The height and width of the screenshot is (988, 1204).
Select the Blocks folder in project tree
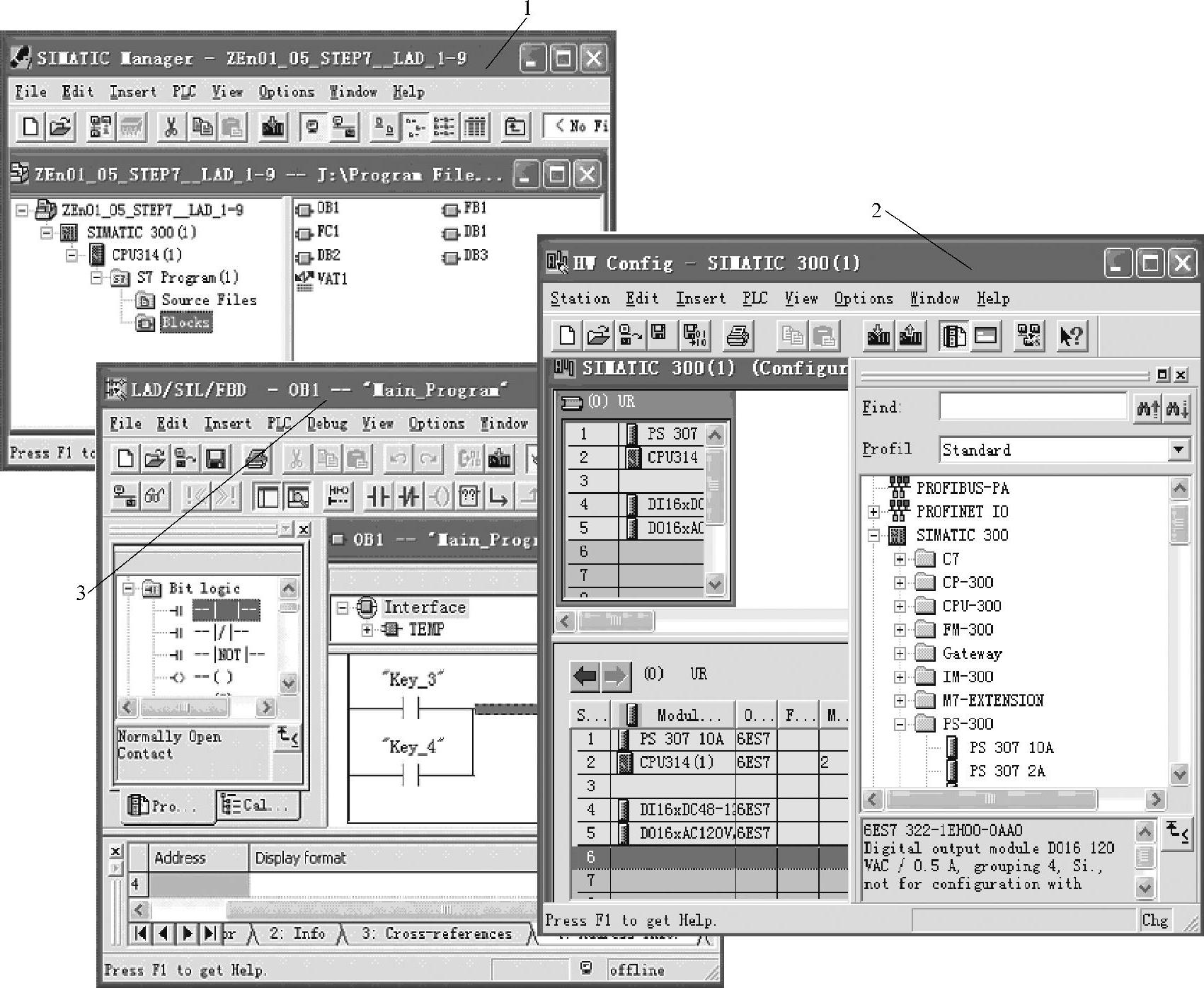click(185, 323)
